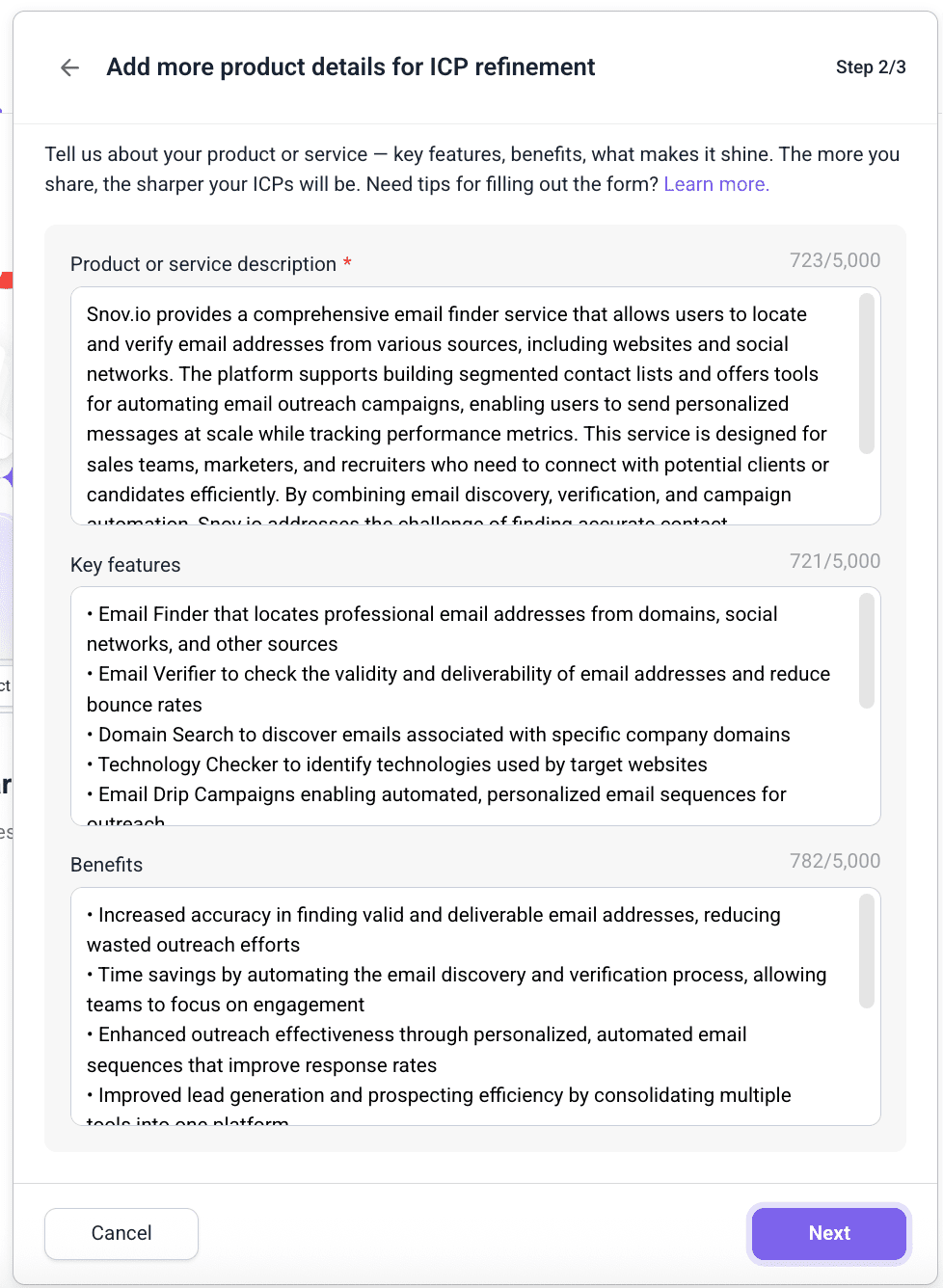This screenshot has width=943, height=1288.
Task: Click the back arrow icon
Action: tap(69, 67)
